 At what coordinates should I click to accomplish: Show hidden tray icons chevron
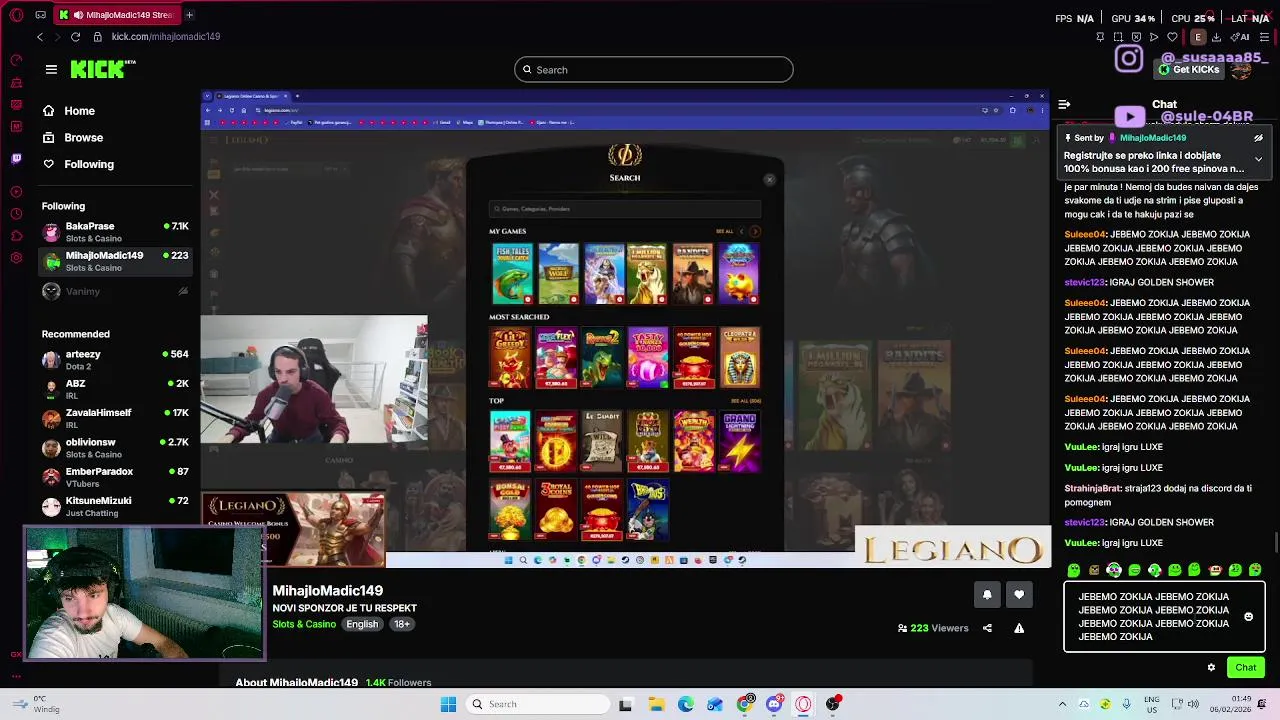click(1063, 704)
